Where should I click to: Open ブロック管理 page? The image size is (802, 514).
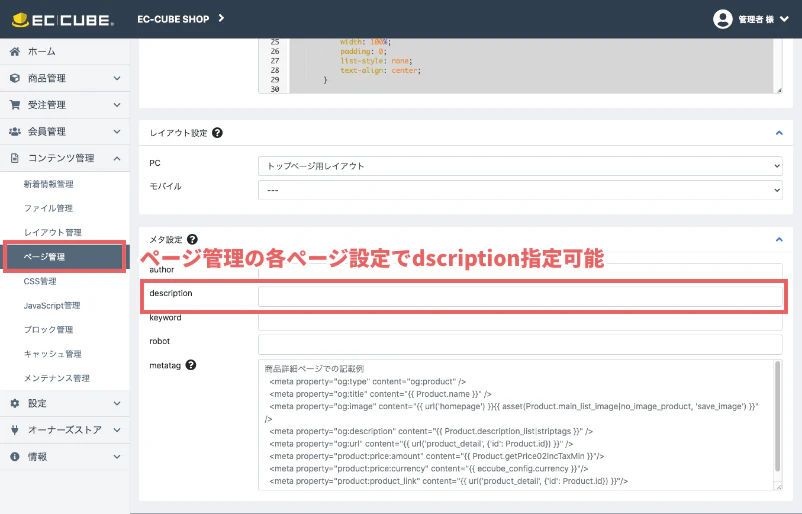[48, 329]
